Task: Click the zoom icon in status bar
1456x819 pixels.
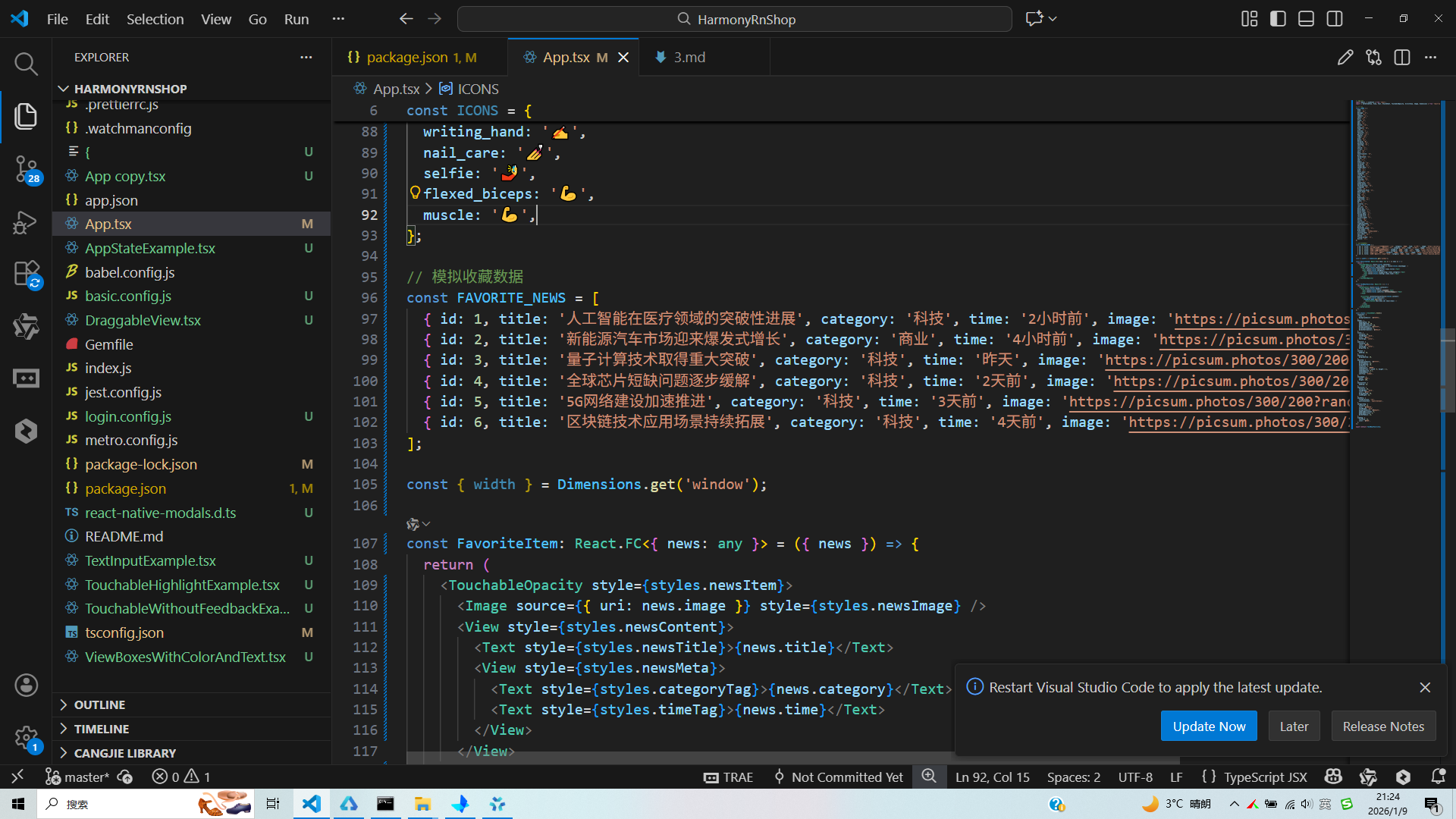Action: pyautogui.click(x=929, y=777)
